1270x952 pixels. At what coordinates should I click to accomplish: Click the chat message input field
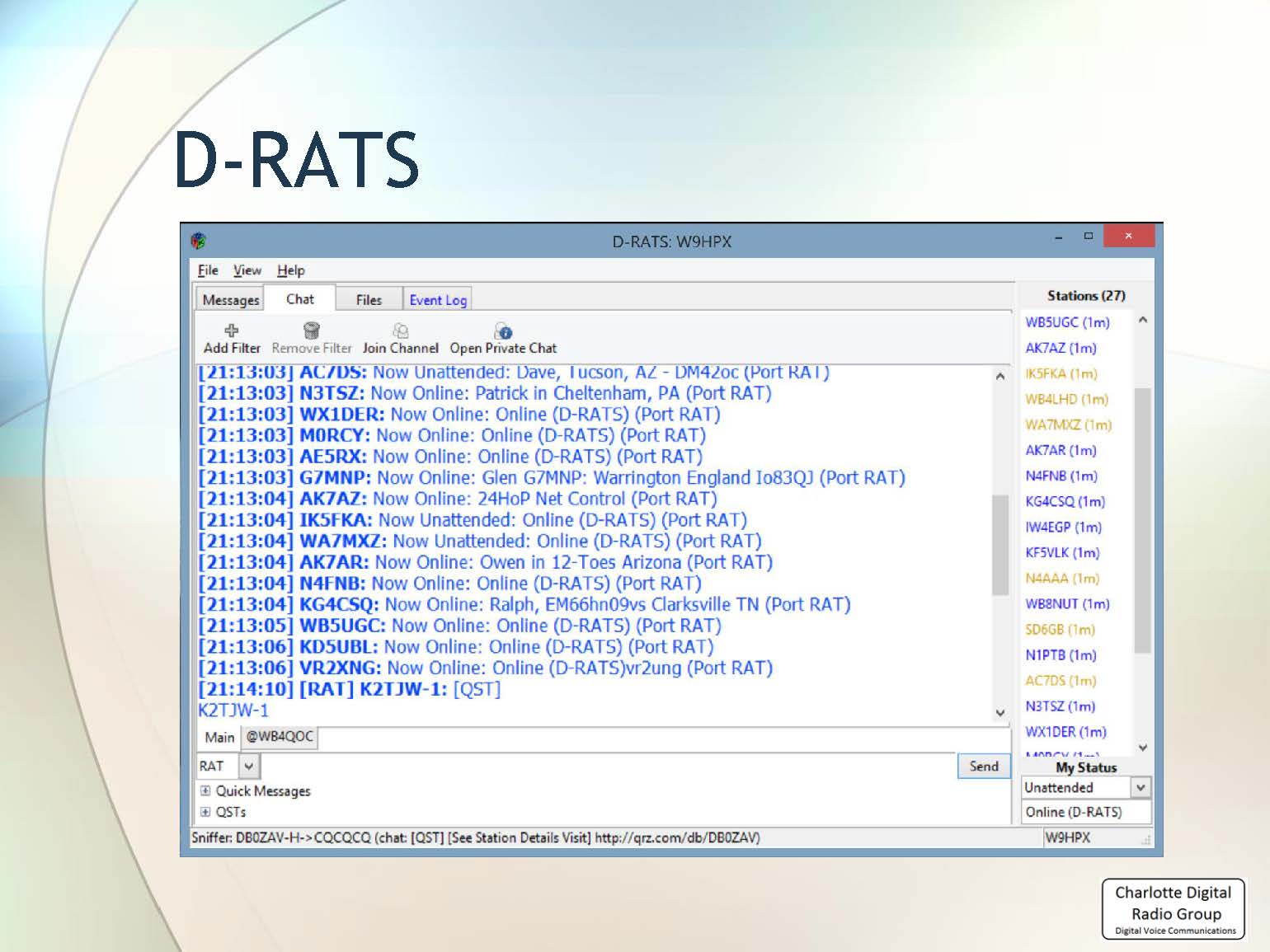608,766
